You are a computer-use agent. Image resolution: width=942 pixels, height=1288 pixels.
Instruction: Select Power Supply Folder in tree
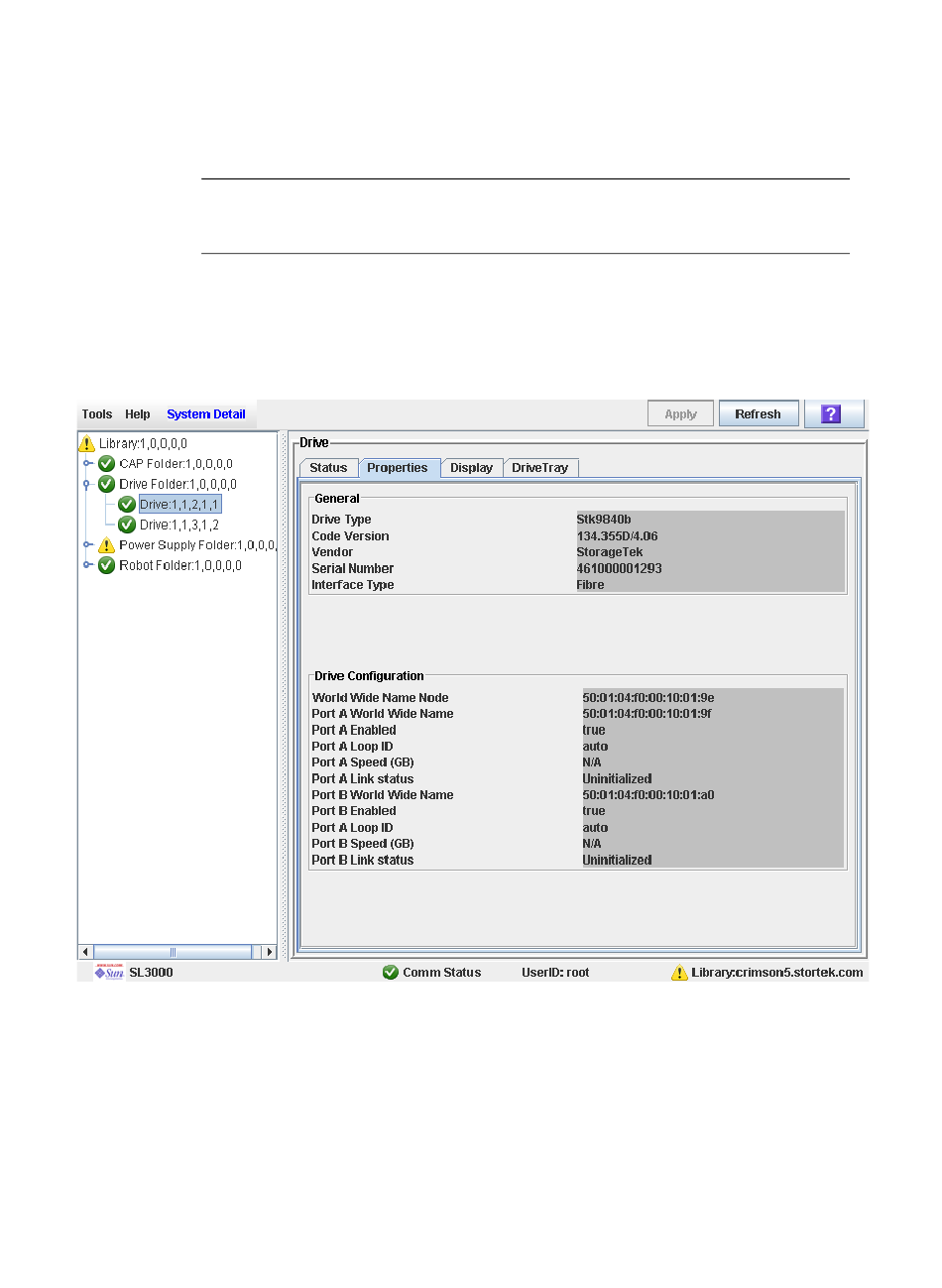197,545
